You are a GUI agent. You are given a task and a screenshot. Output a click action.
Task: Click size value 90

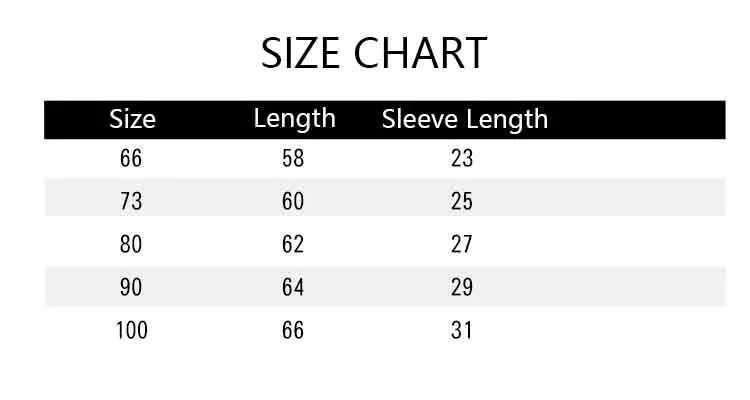tap(131, 287)
